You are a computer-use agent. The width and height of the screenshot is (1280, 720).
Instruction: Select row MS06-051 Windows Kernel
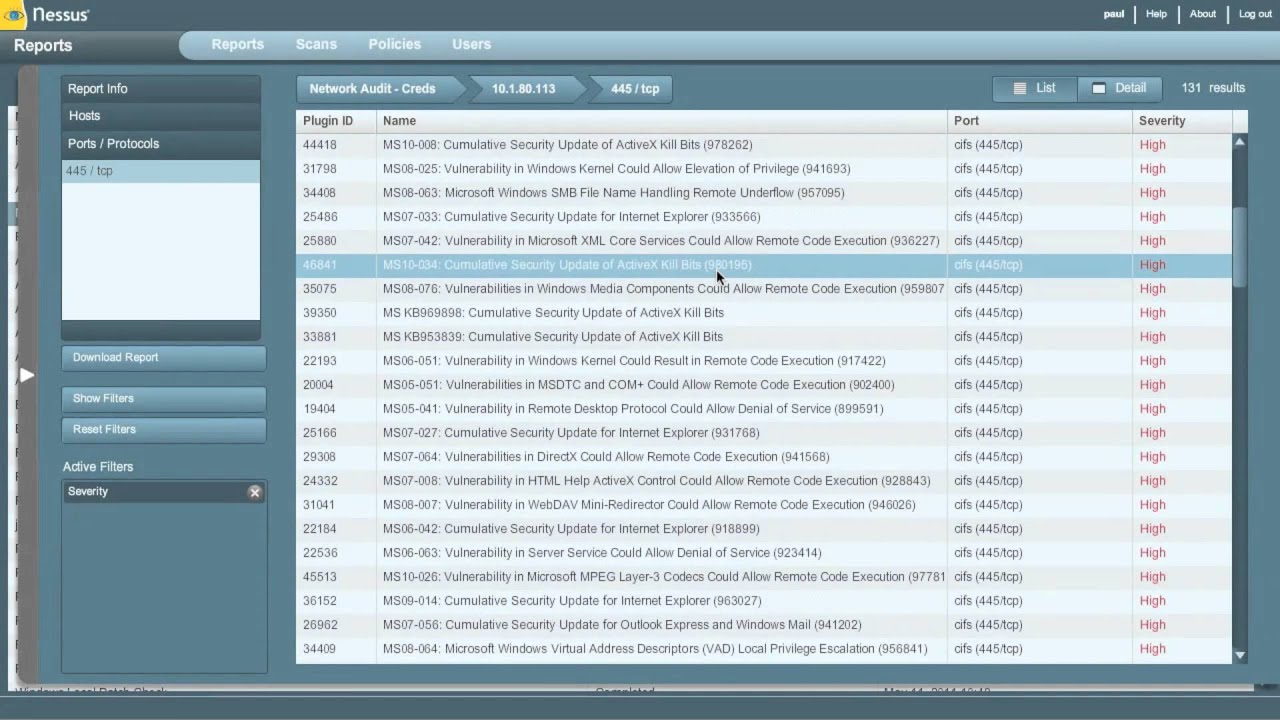[764, 361]
